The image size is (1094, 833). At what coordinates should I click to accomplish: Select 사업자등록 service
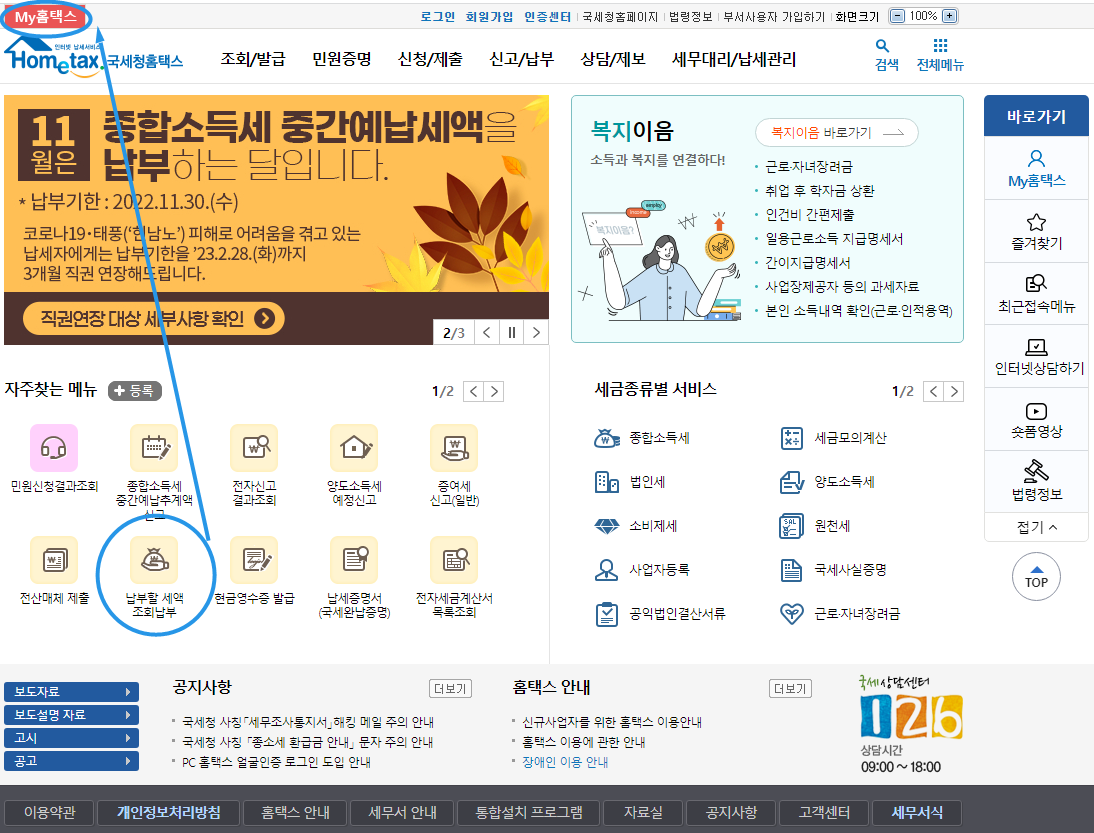[x=642, y=570]
